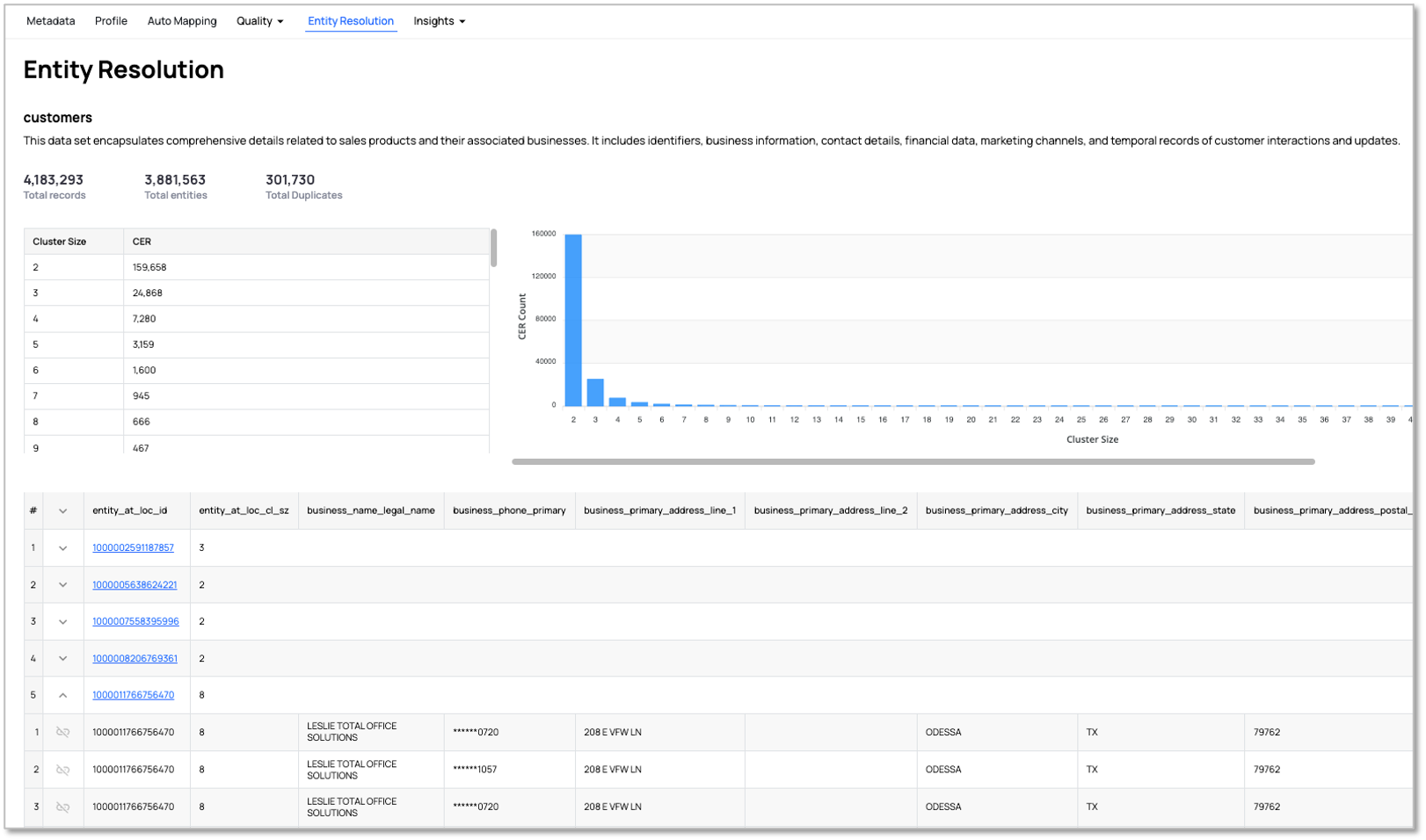
Task: Click the entity_at_loc_cl_sz column header
Action: [x=244, y=511]
